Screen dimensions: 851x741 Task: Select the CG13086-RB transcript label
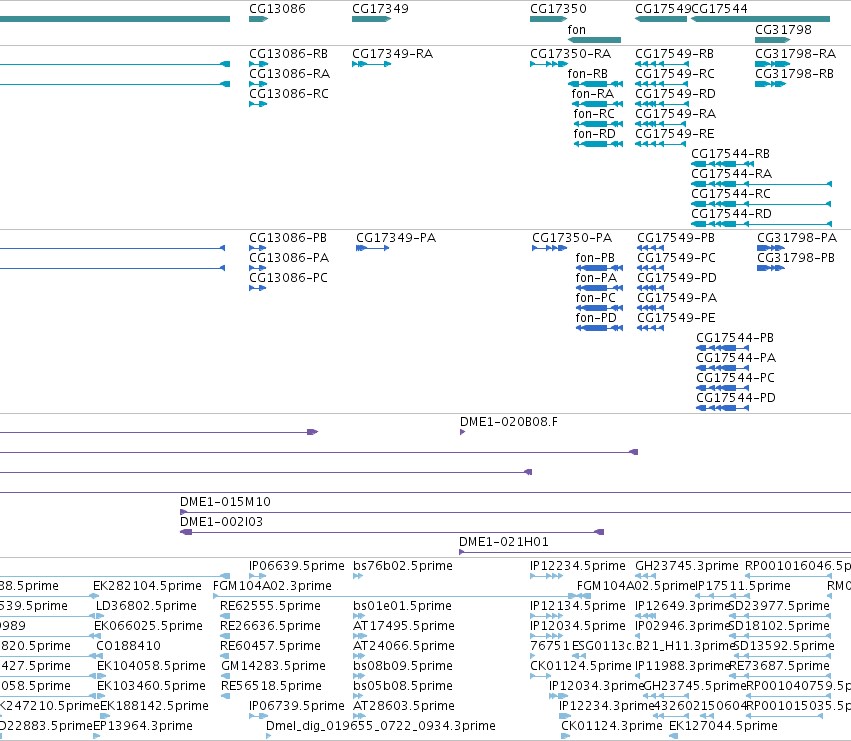tap(288, 54)
